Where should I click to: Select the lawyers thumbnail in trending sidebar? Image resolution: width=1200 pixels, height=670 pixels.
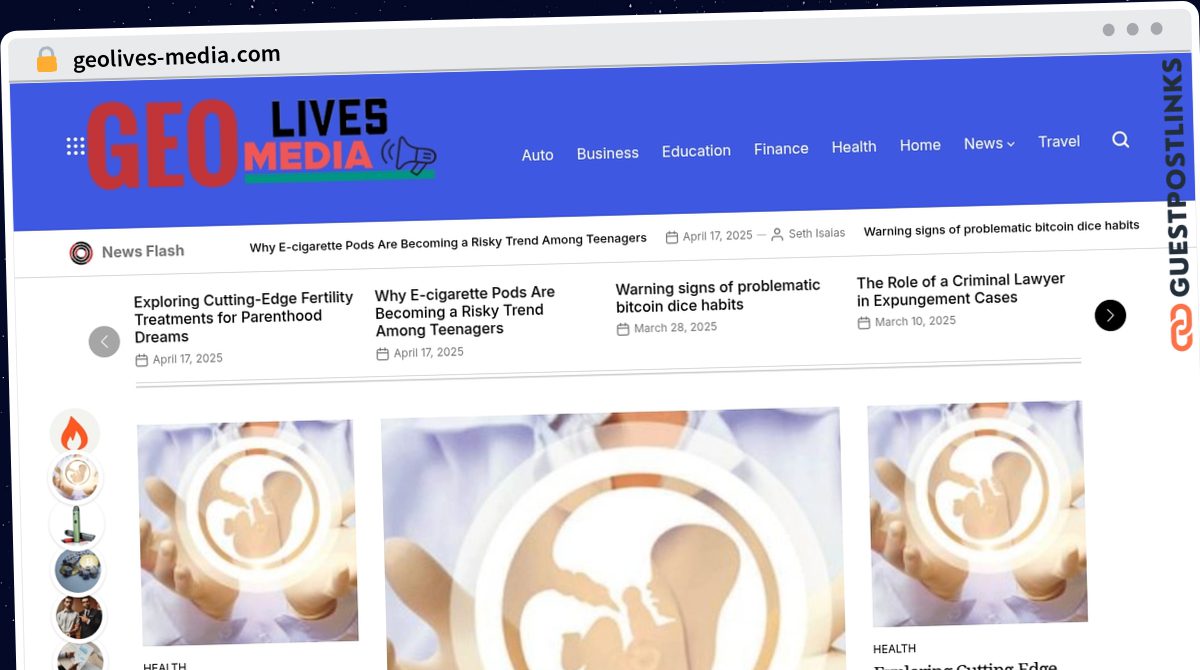79,616
